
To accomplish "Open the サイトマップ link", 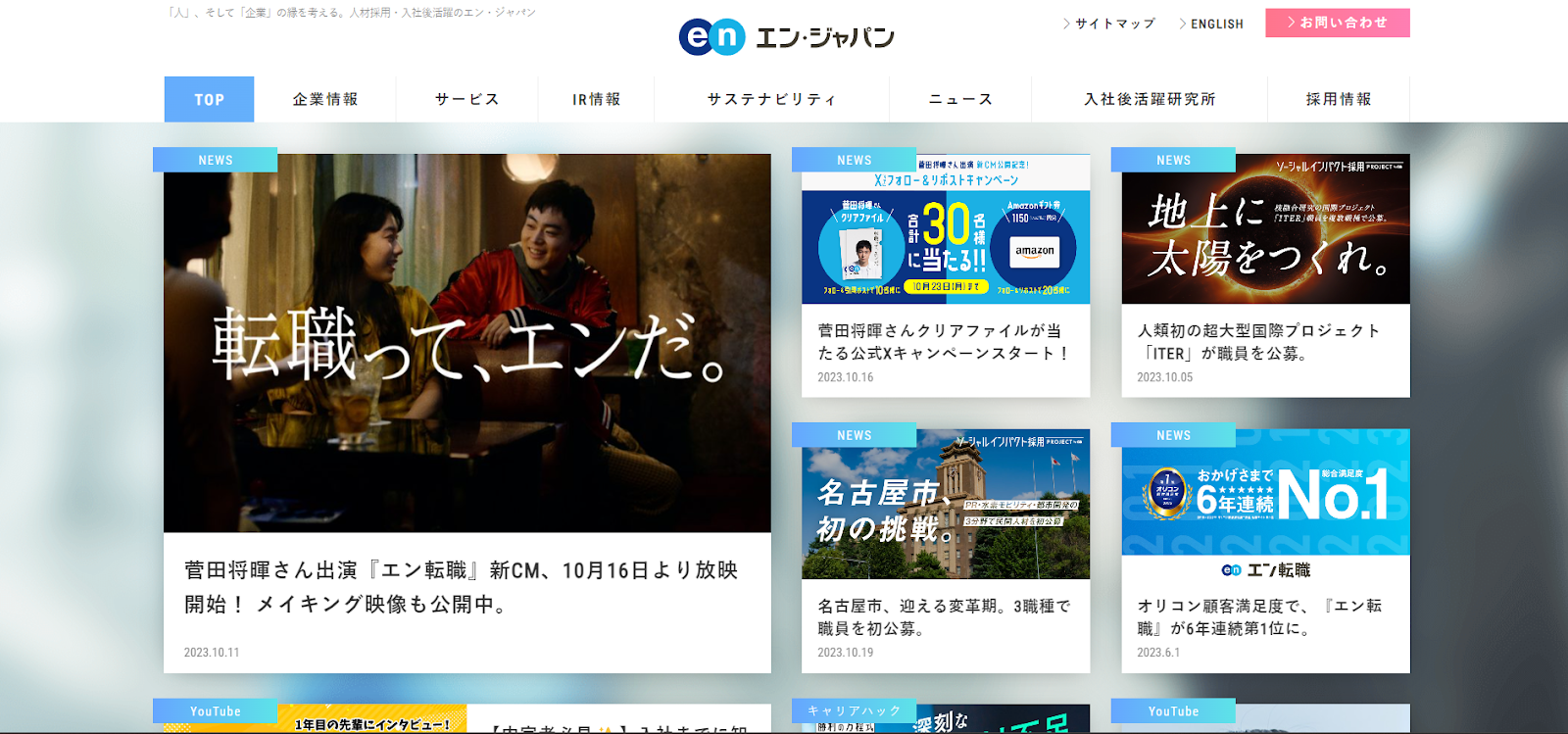I will [x=1109, y=24].
